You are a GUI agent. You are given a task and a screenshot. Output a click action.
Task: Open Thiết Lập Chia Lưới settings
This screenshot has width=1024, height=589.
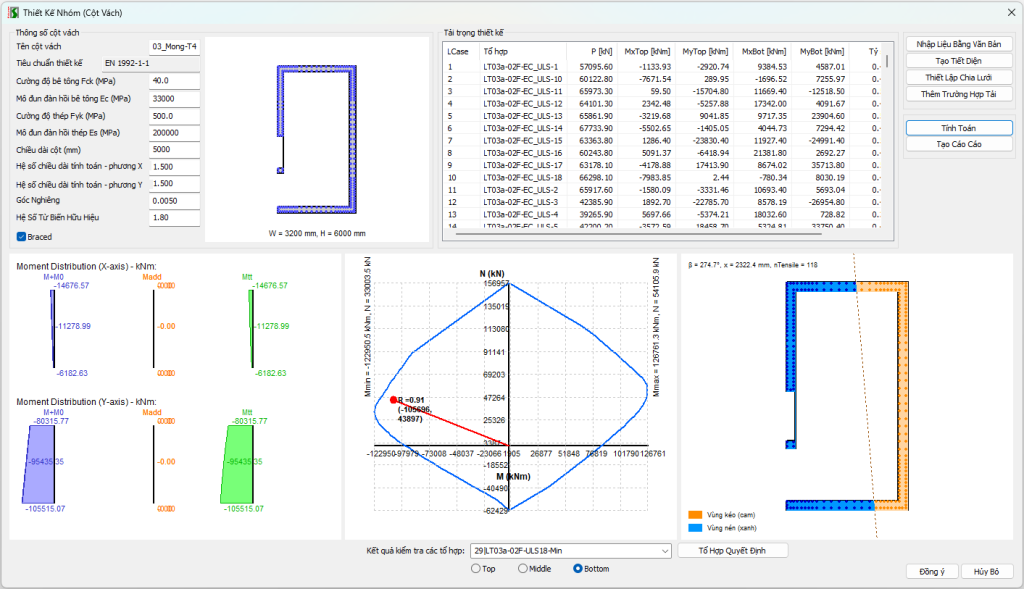coord(958,77)
